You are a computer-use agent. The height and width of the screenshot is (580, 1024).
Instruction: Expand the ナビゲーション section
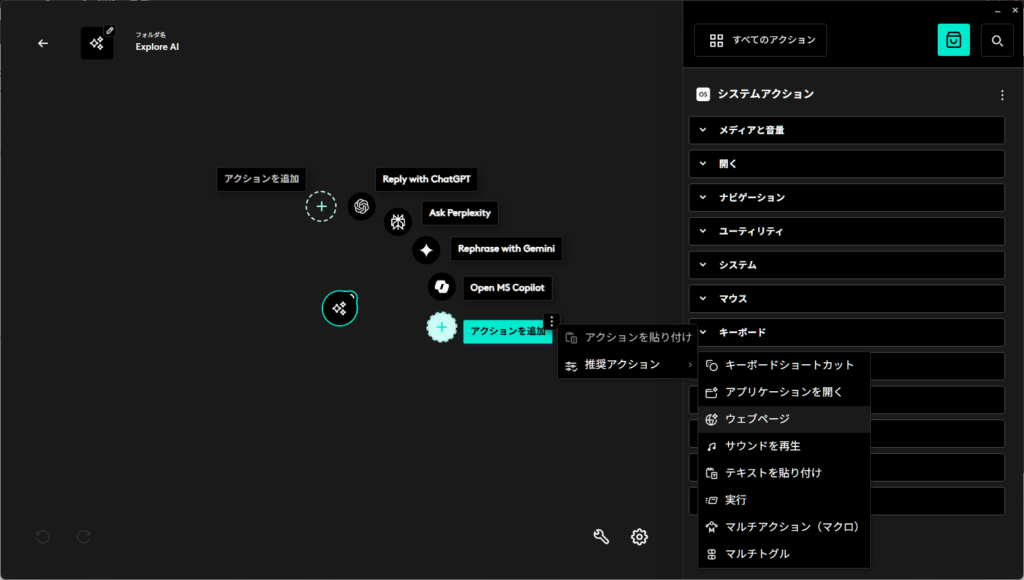pos(846,197)
